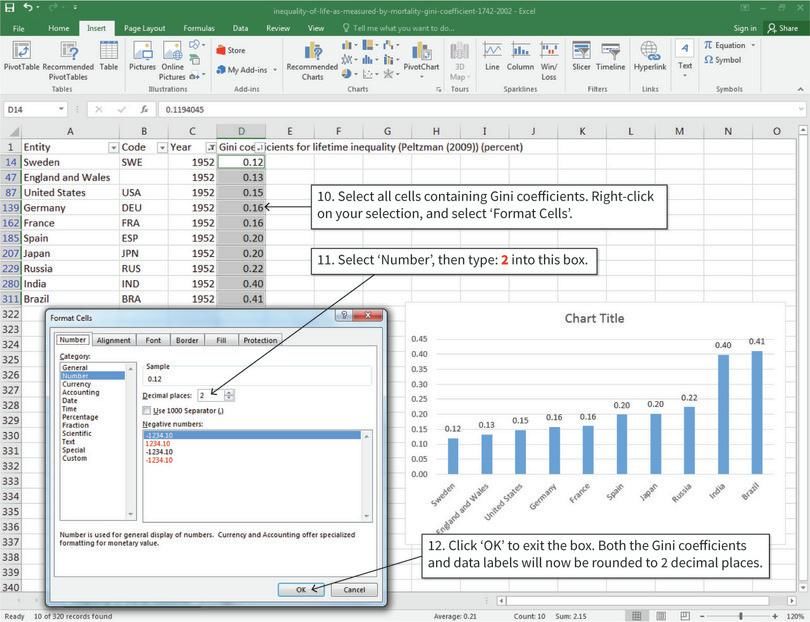Click the zoom slider in status bar

pyautogui.click(x=741, y=616)
